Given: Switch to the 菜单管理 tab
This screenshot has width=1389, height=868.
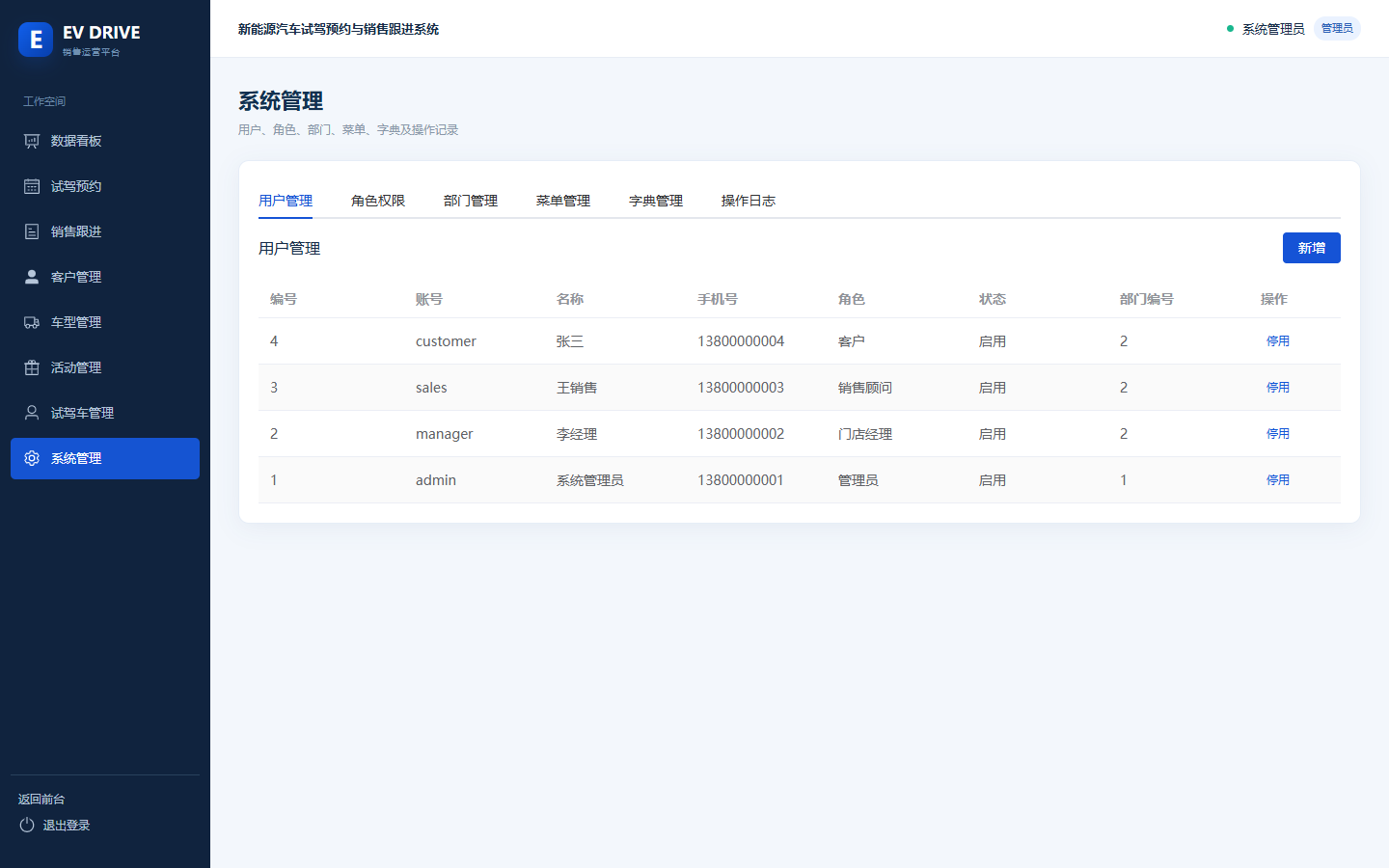Looking at the screenshot, I should 563,201.
